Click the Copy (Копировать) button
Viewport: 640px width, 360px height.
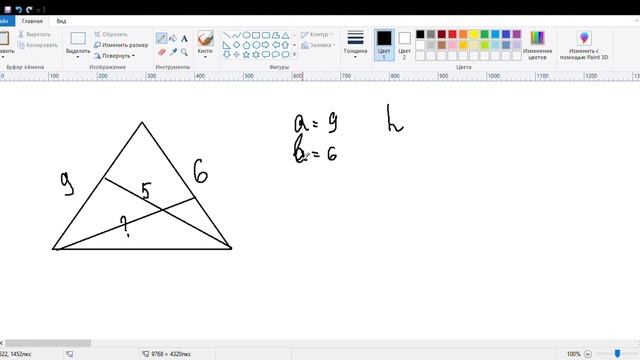38,45
